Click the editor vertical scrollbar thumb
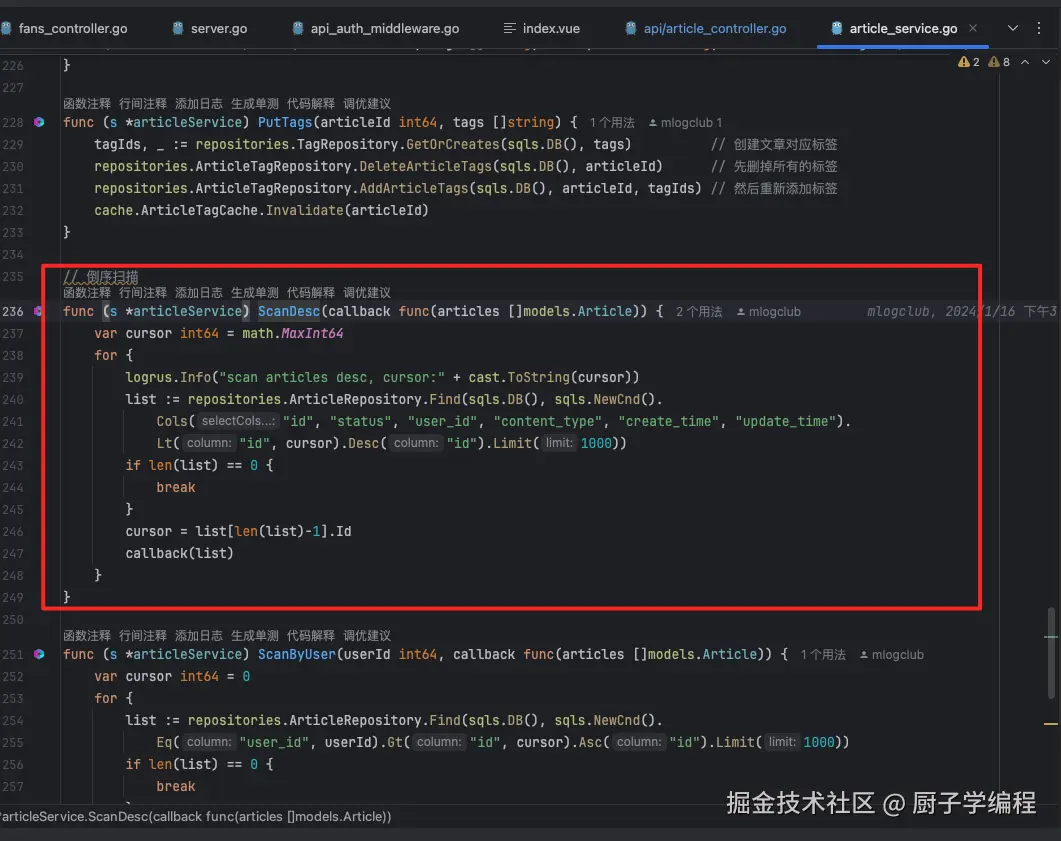Image resolution: width=1061 pixels, height=841 pixels. (1051, 653)
